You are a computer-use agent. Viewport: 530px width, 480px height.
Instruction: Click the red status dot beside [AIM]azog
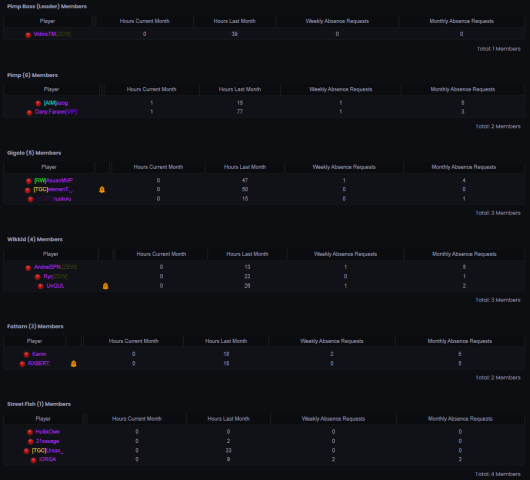[x=38, y=103]
